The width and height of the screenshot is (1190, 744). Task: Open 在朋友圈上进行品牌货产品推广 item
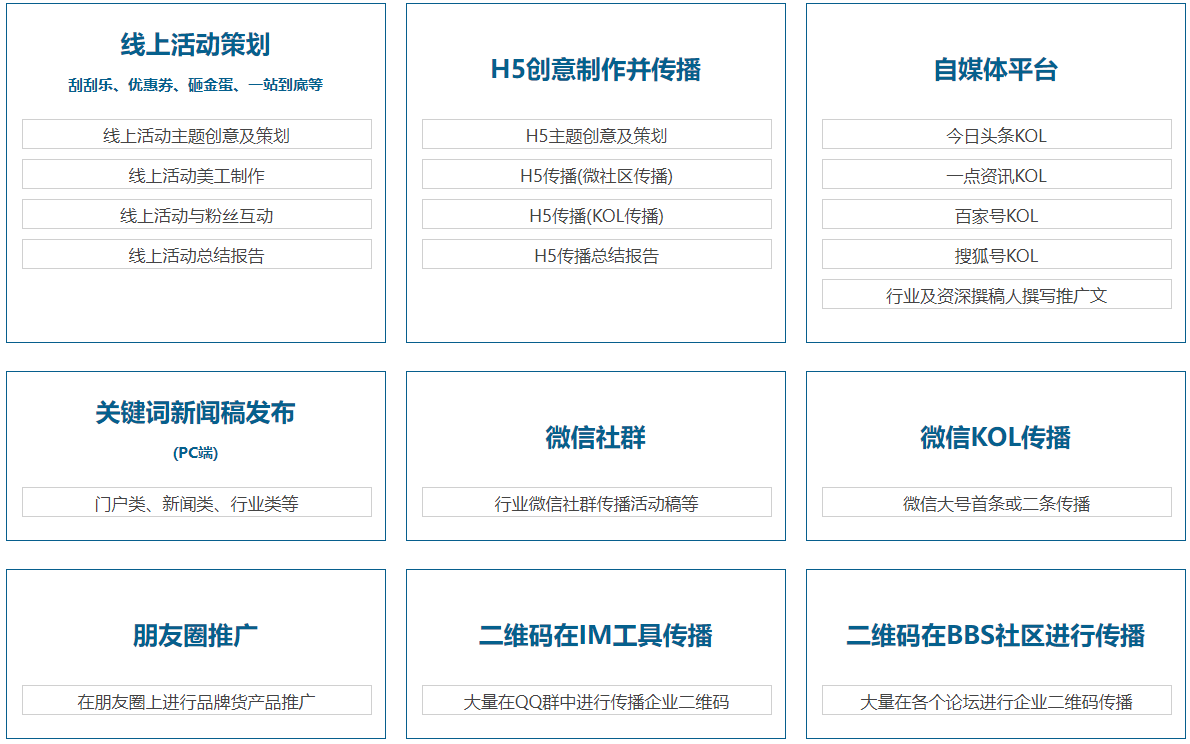[x=196, y=701]
